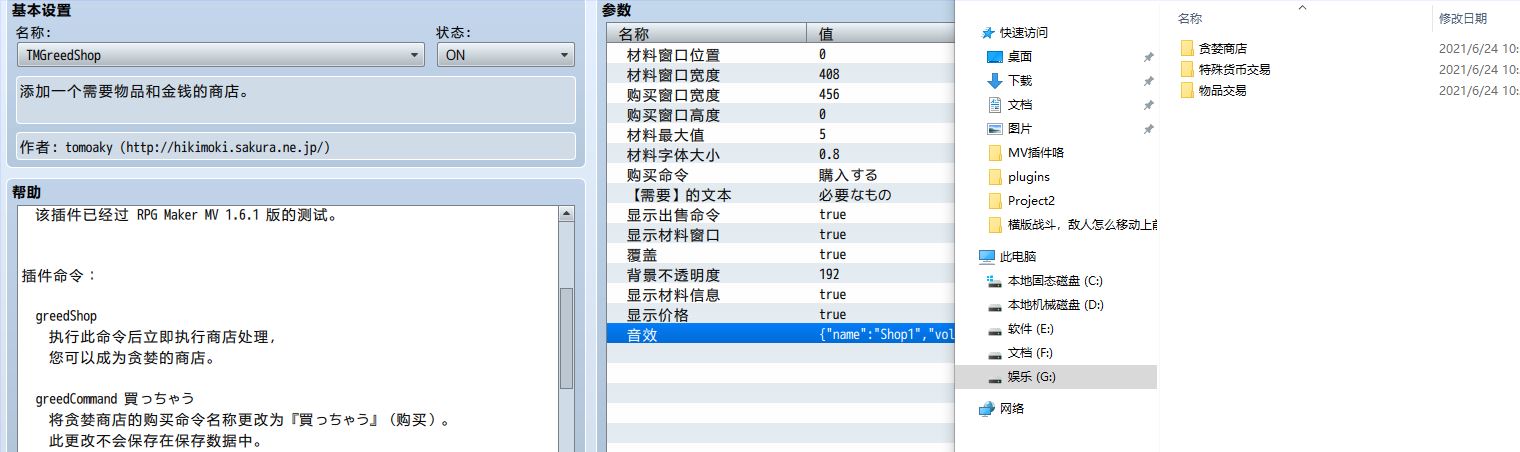The image size is (1520, 452).
Task: Click the Project2 folder icon
Action: click(x=994, y=201)
